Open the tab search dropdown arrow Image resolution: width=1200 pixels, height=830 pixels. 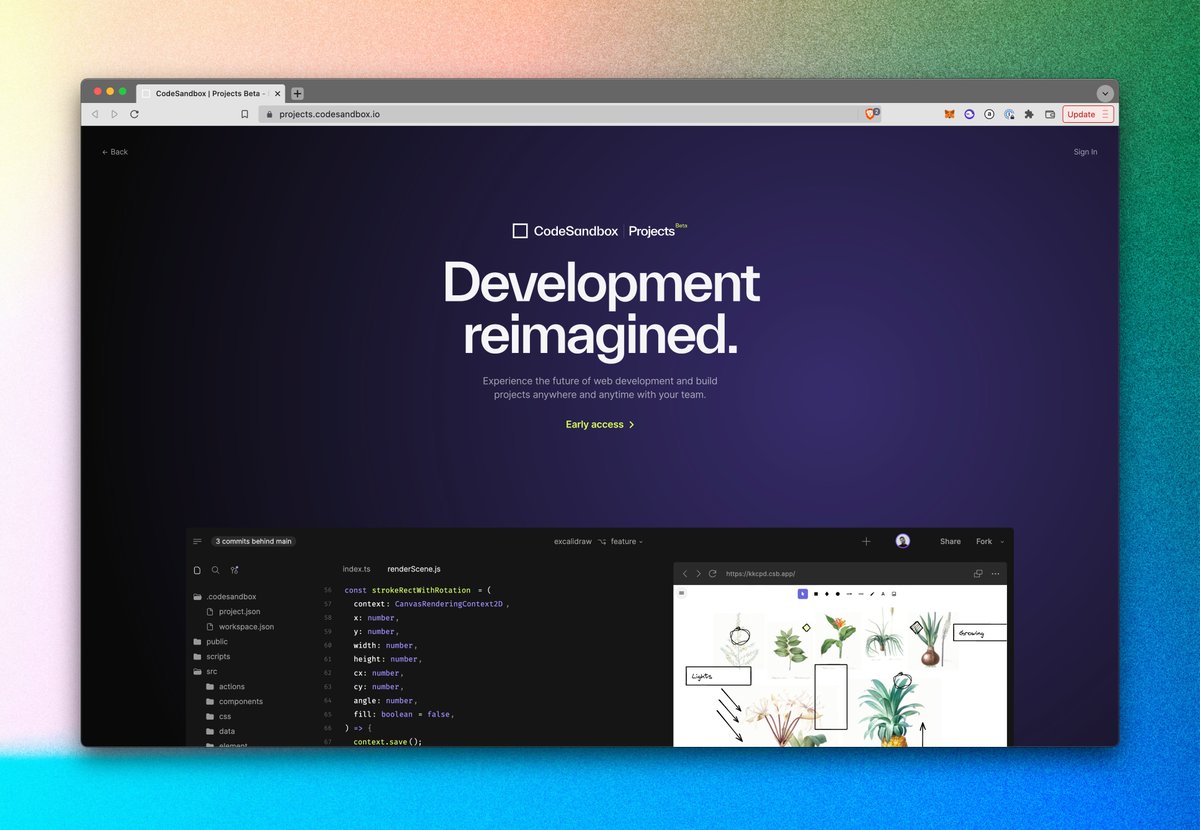(1104, 93)
